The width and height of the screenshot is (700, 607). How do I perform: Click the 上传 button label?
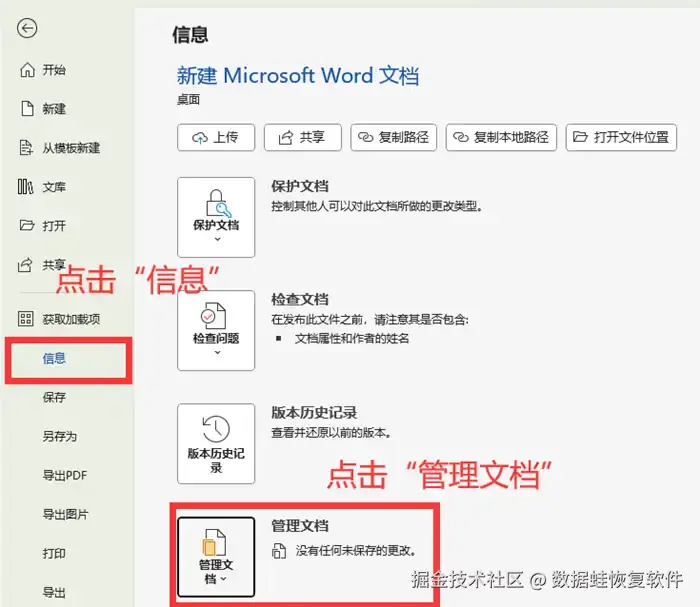point(225,137)
